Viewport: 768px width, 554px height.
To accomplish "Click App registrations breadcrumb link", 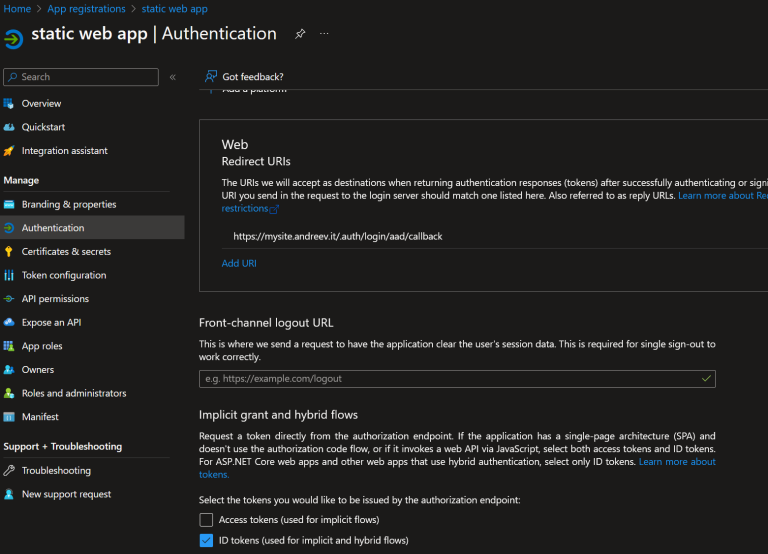I will click(x=86, y=9).
